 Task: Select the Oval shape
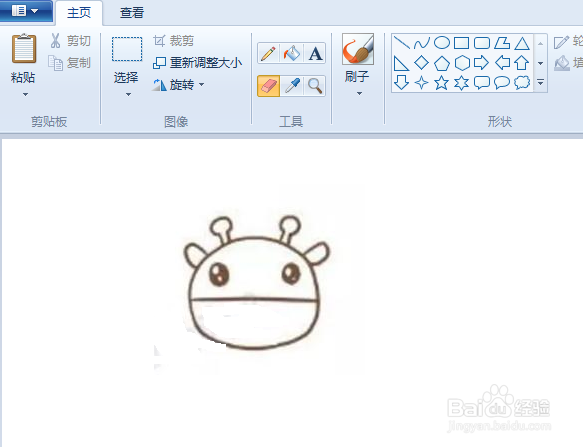442,43
